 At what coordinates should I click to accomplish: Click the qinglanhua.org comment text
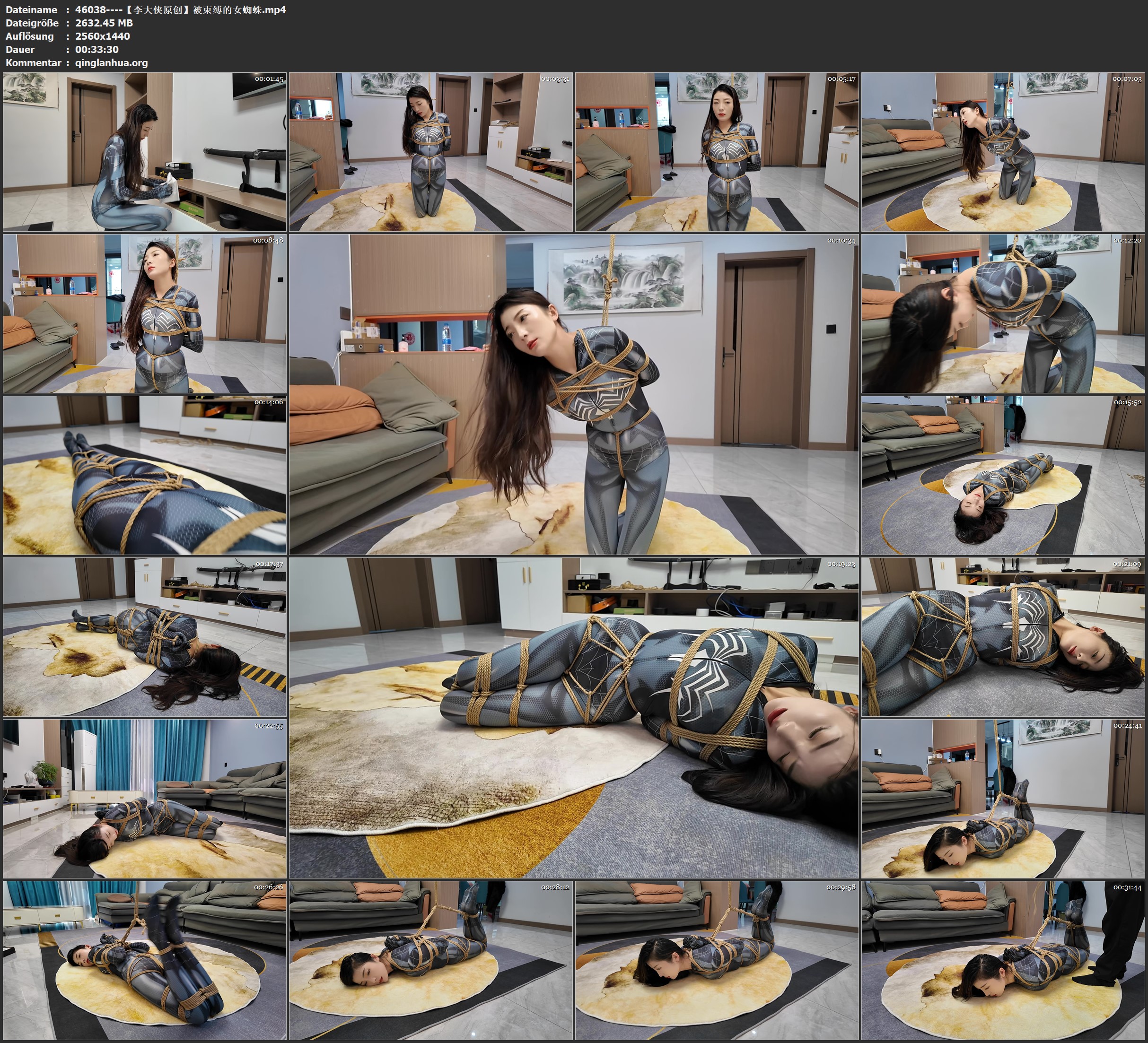[112, 62]
